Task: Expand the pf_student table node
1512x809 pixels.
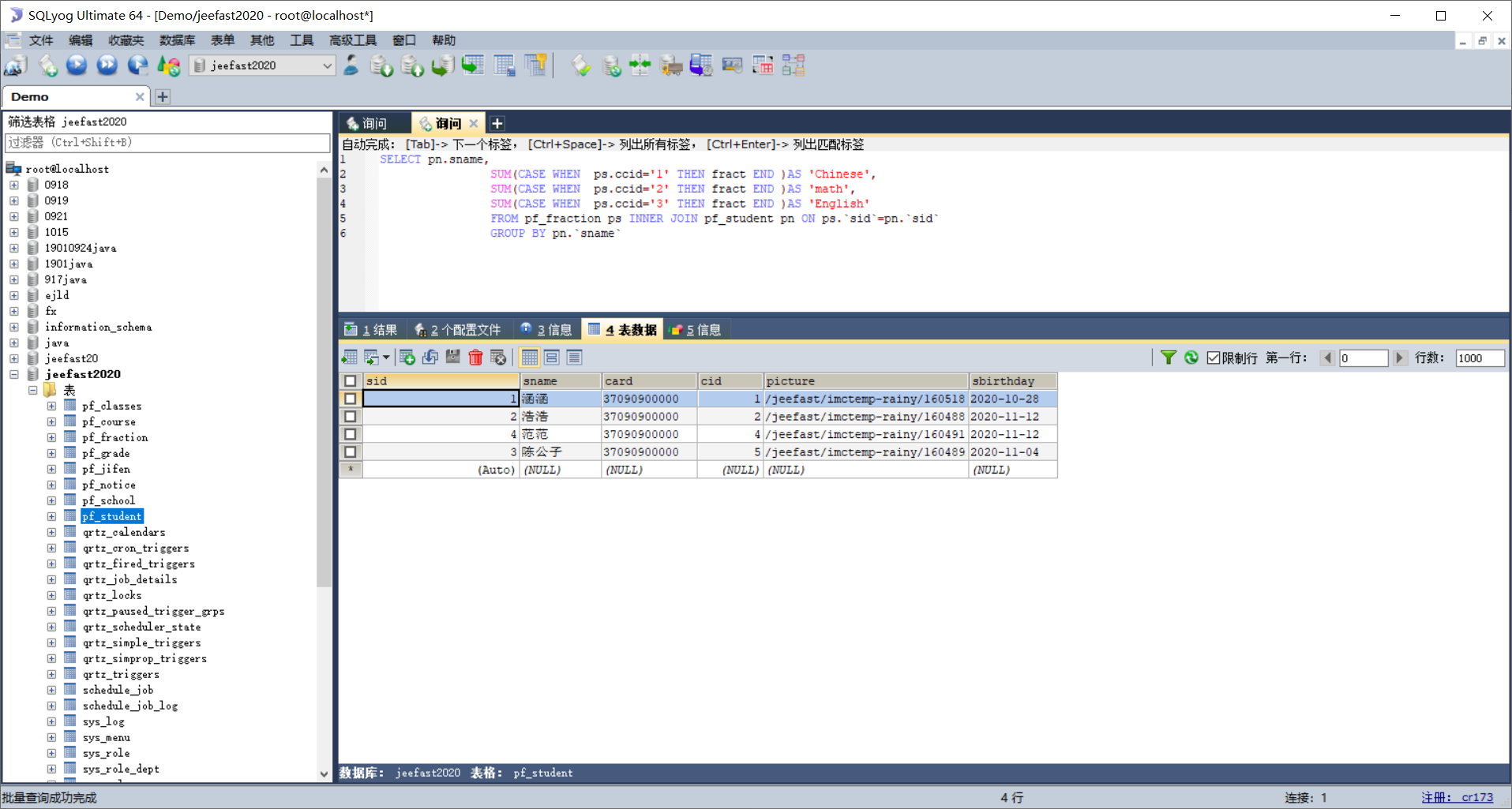Action: [51, 516]
